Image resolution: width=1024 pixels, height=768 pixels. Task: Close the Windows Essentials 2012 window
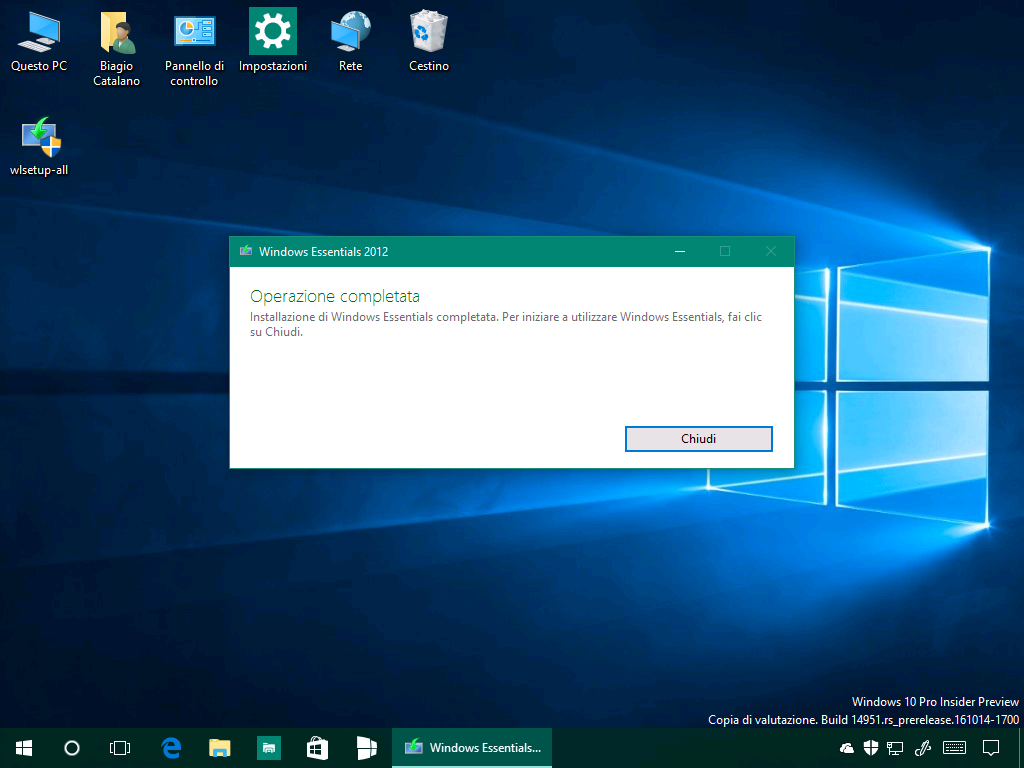point(771,251)
